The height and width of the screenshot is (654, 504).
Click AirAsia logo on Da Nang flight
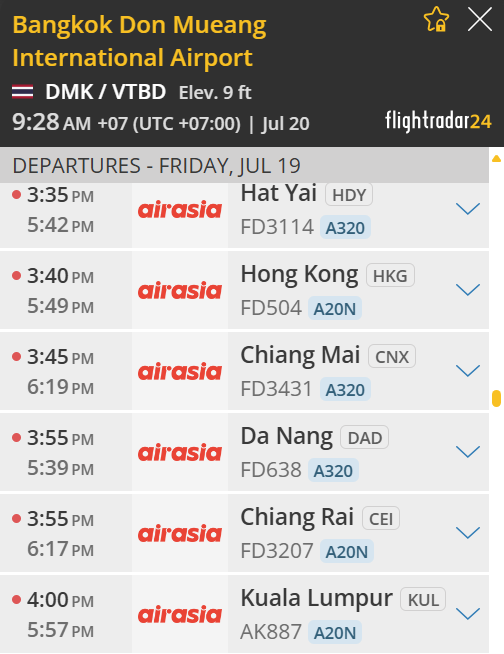tap(180, 453)
